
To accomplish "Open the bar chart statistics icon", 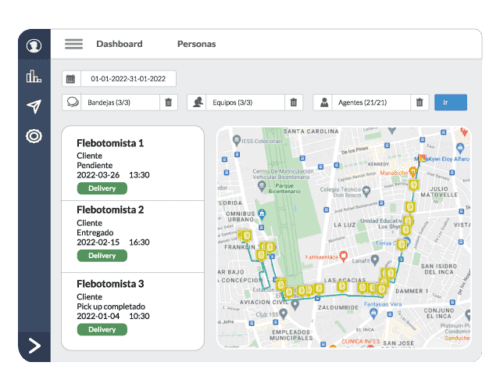I will point(34,76).
